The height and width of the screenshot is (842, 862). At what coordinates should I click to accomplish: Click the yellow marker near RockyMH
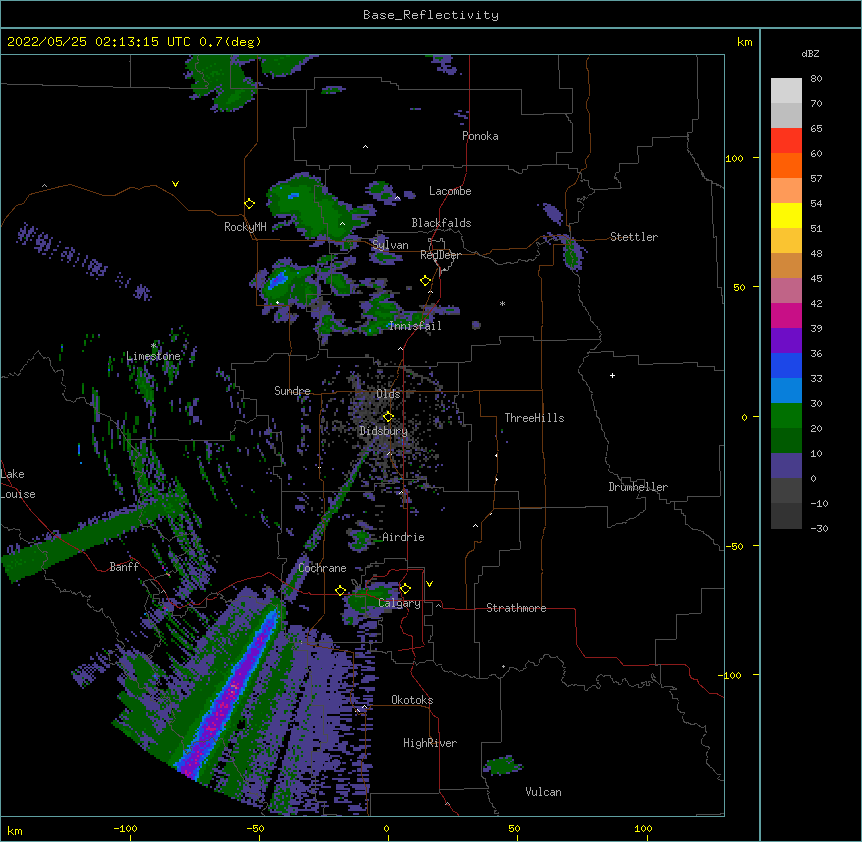coord(249,204)
